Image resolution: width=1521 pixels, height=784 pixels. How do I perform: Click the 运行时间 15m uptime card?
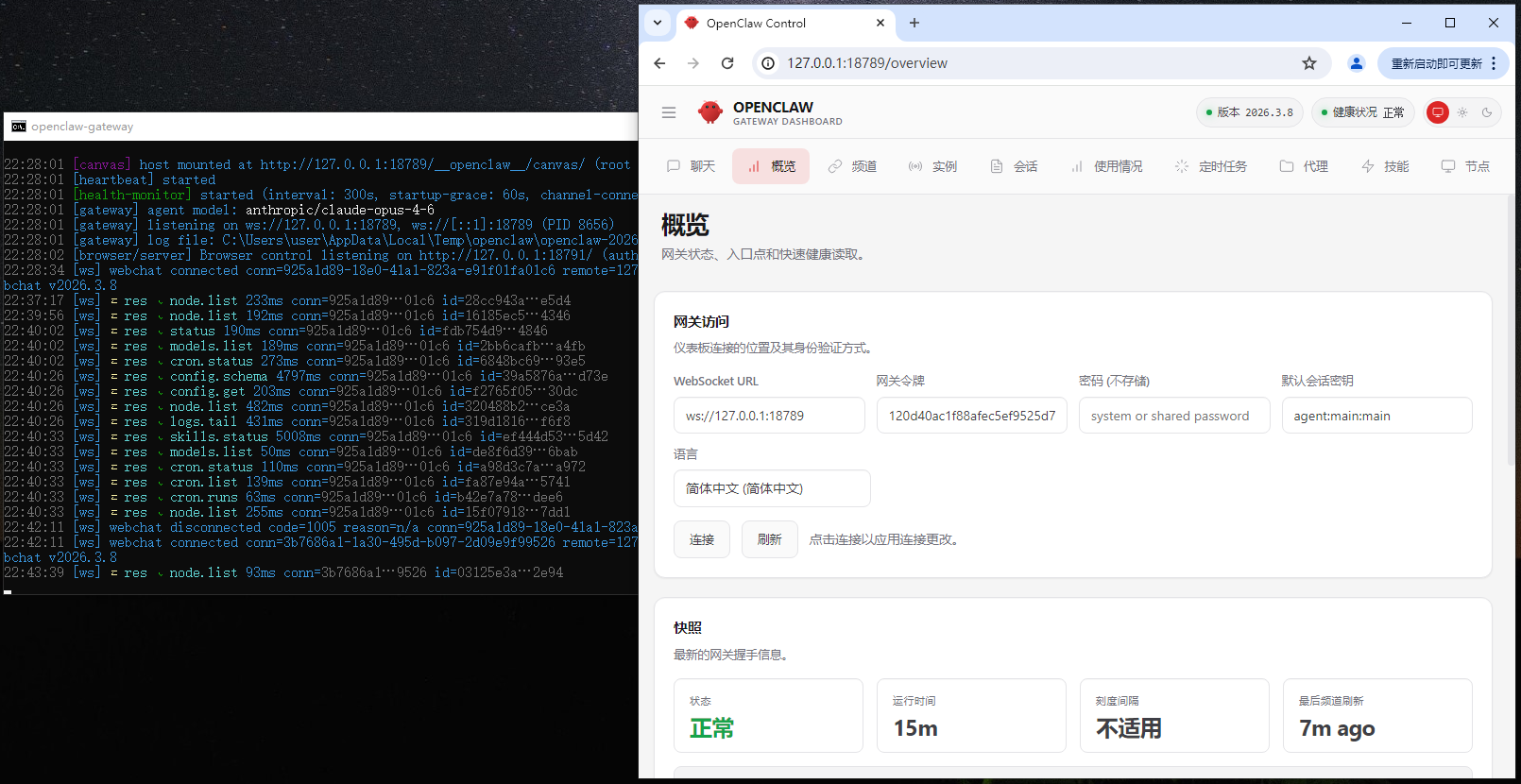pos(971,715)
